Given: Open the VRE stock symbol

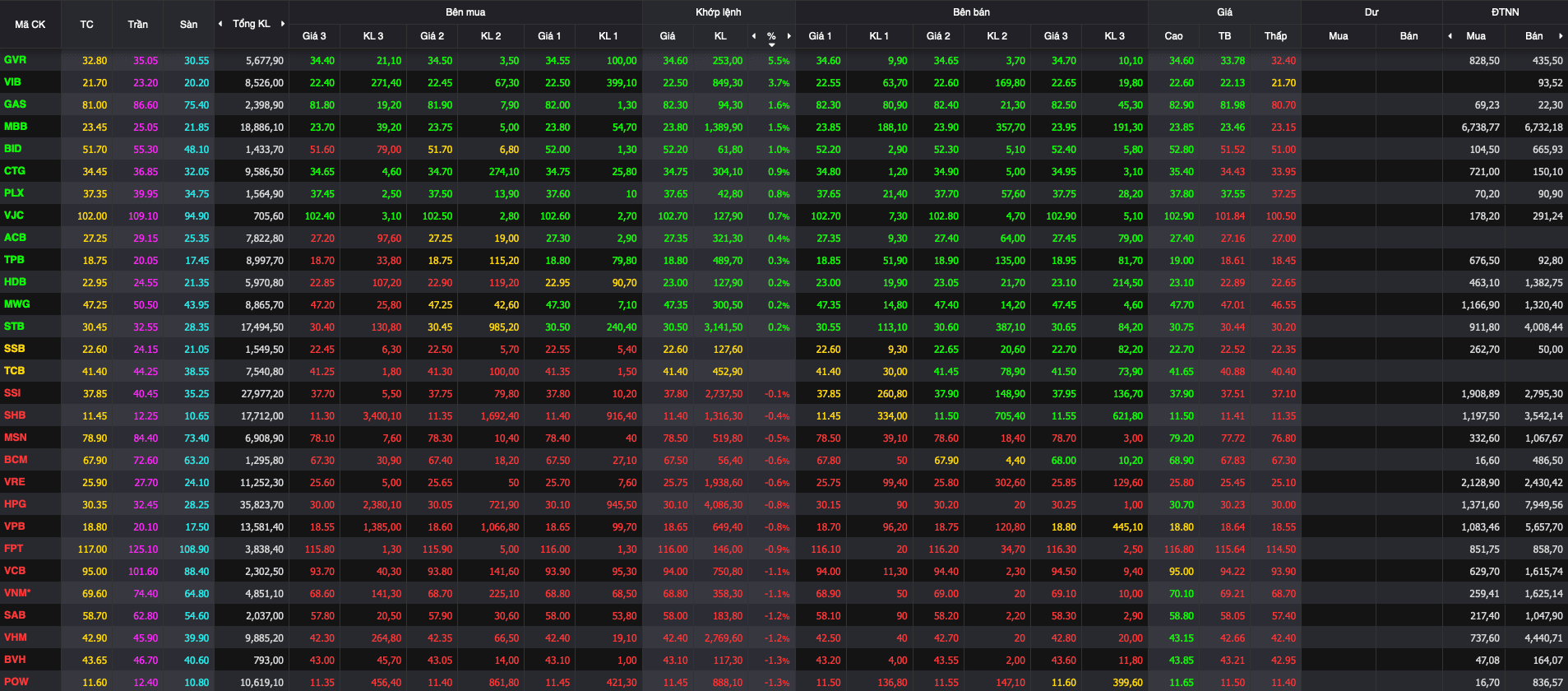Looking at the screenshot, I should pyautogui.click(x=14, y=482).
